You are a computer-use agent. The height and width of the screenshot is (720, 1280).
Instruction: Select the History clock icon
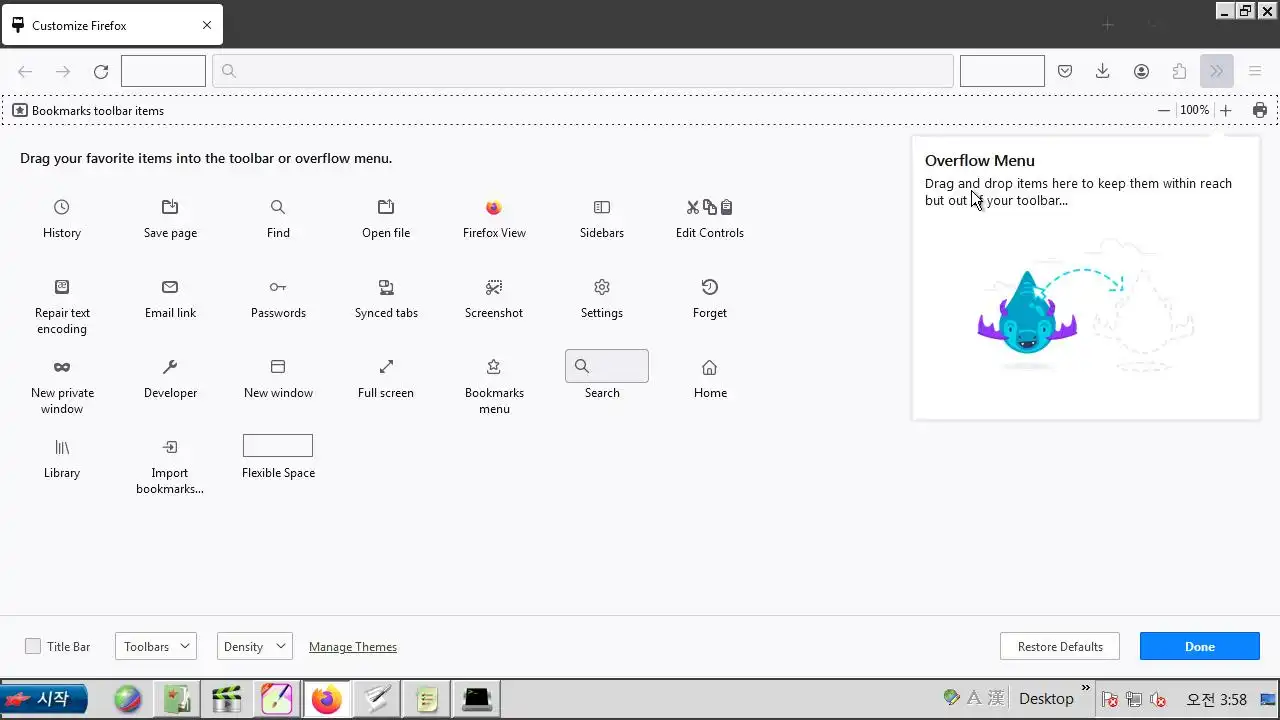(x=62, y=207)
